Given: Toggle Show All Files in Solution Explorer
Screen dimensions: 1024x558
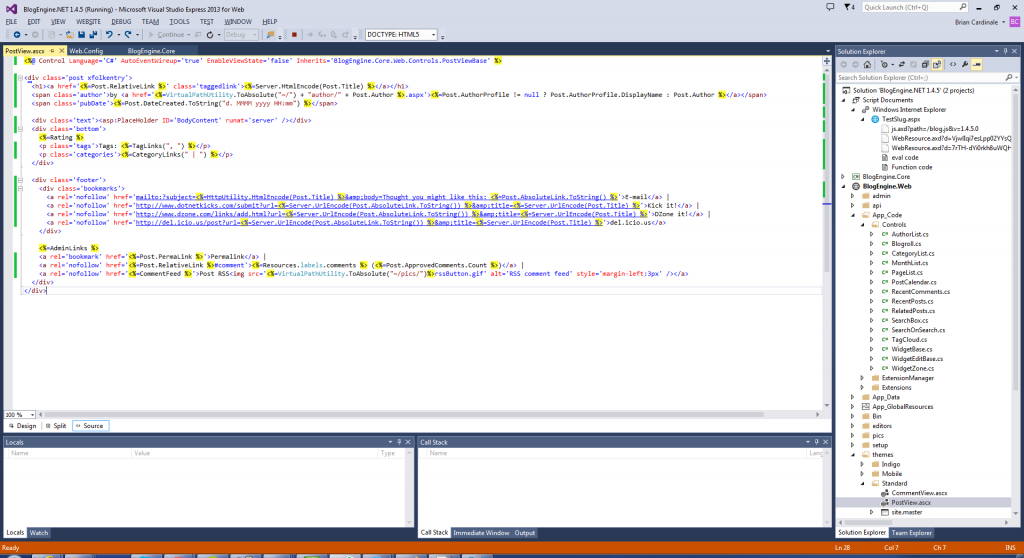Looking at the screenshot, I should pyautogui.click(x=936, y=64).
